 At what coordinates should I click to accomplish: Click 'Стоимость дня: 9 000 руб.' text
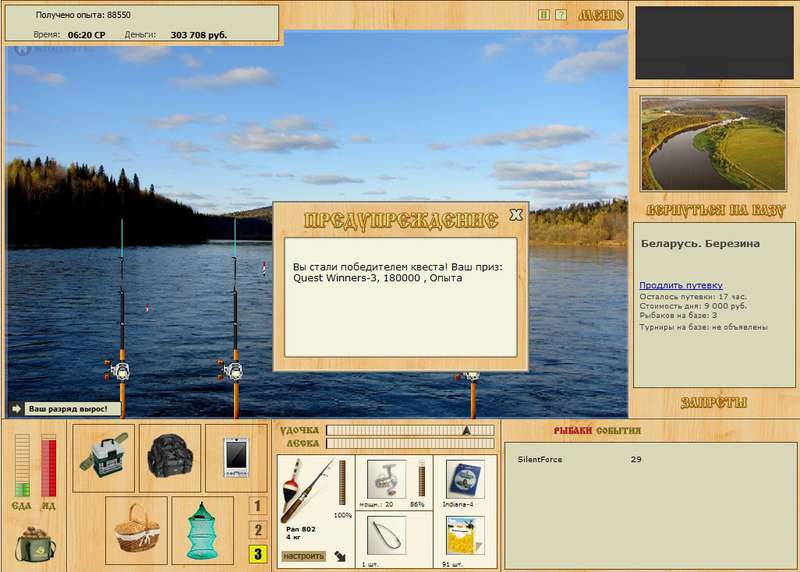[x=693, y=306]
